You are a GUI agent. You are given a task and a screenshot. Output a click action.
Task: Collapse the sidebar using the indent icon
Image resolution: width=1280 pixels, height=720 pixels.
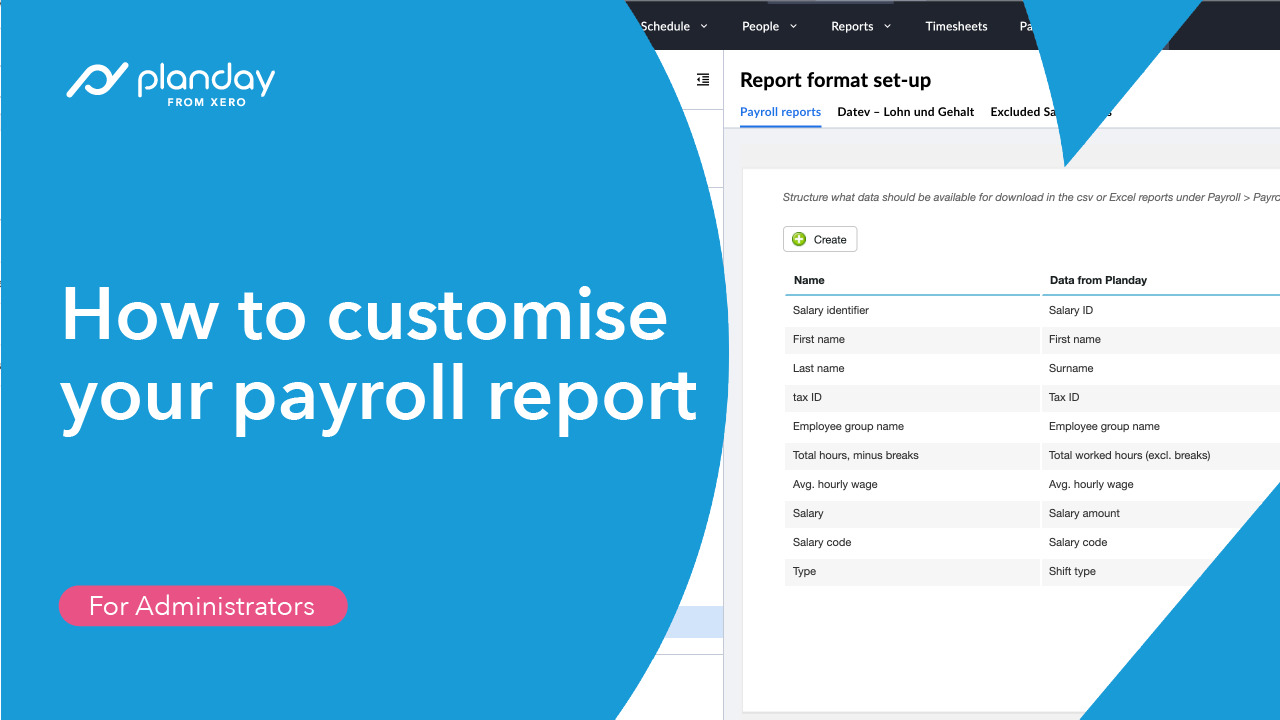703,80
